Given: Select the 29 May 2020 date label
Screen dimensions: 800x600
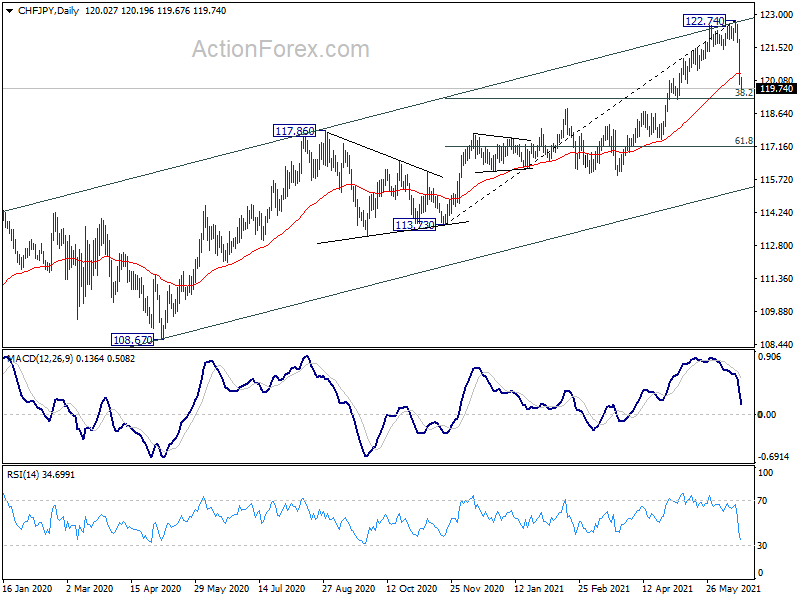Looking at the screenshot, I should (221, 588).
